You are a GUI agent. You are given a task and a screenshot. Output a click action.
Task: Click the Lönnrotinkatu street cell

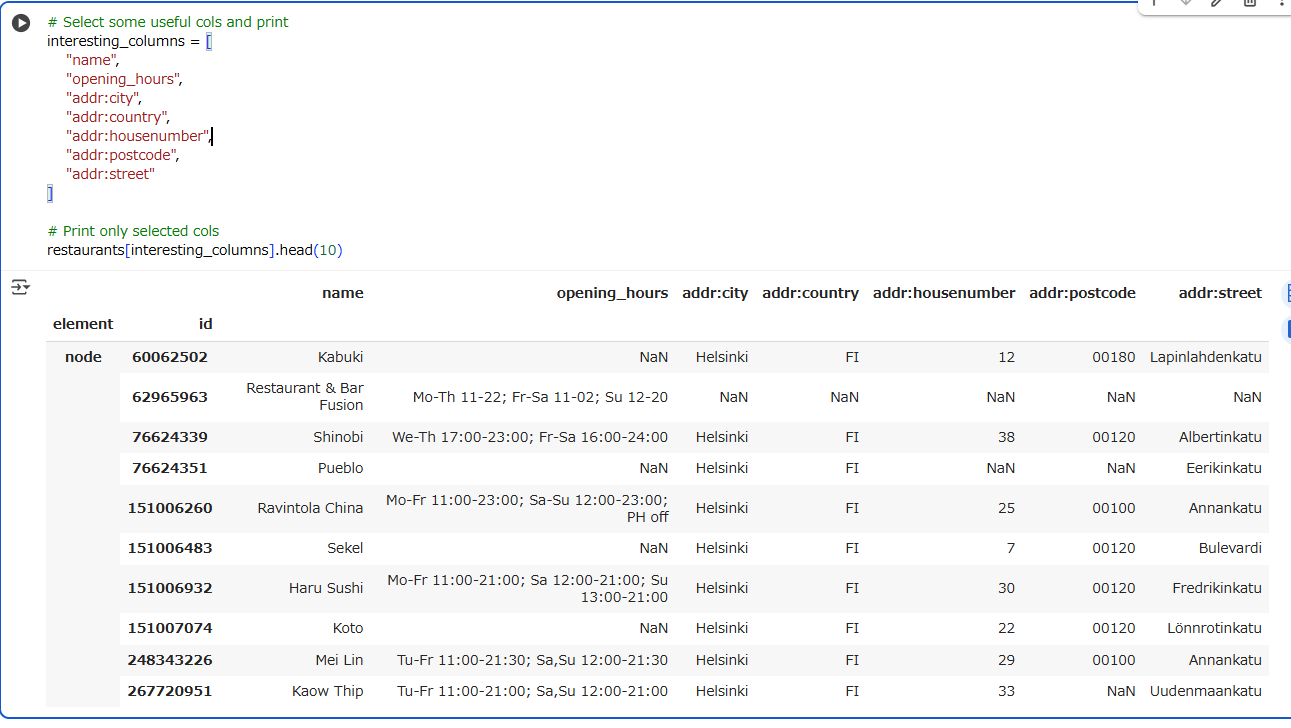pyautogui.click(x=1215, y=628)
